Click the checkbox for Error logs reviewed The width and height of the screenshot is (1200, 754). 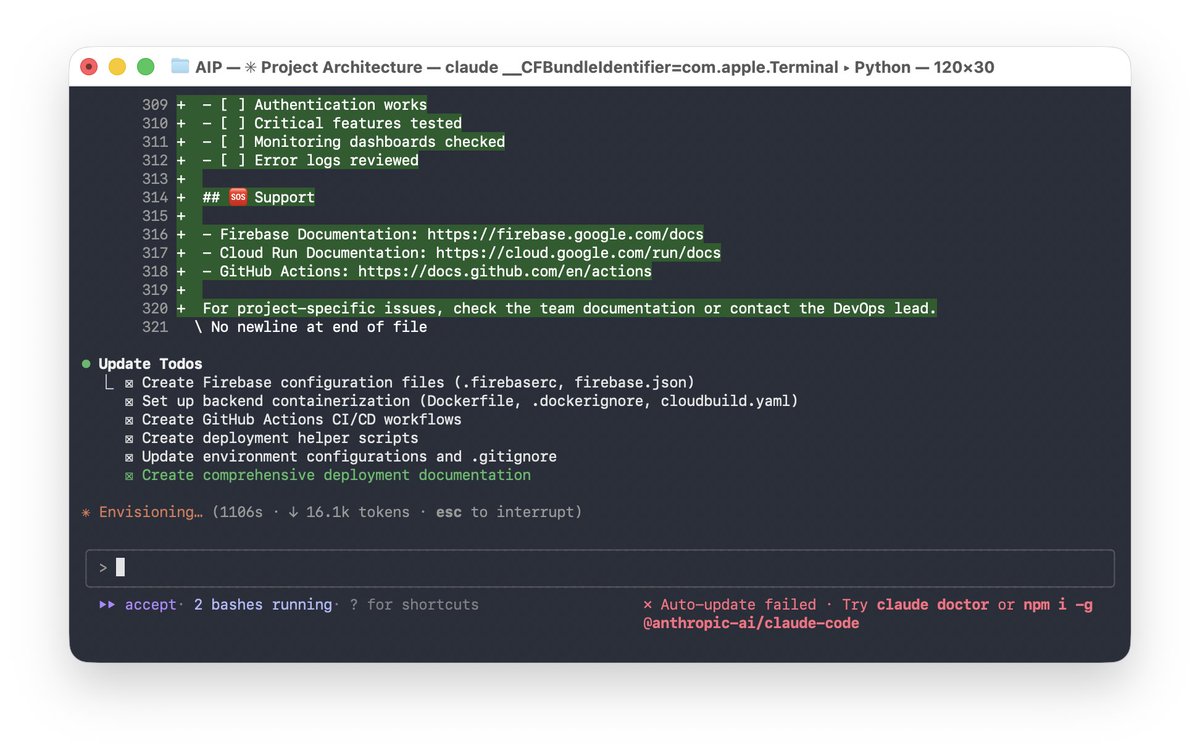tap(233, 160)
